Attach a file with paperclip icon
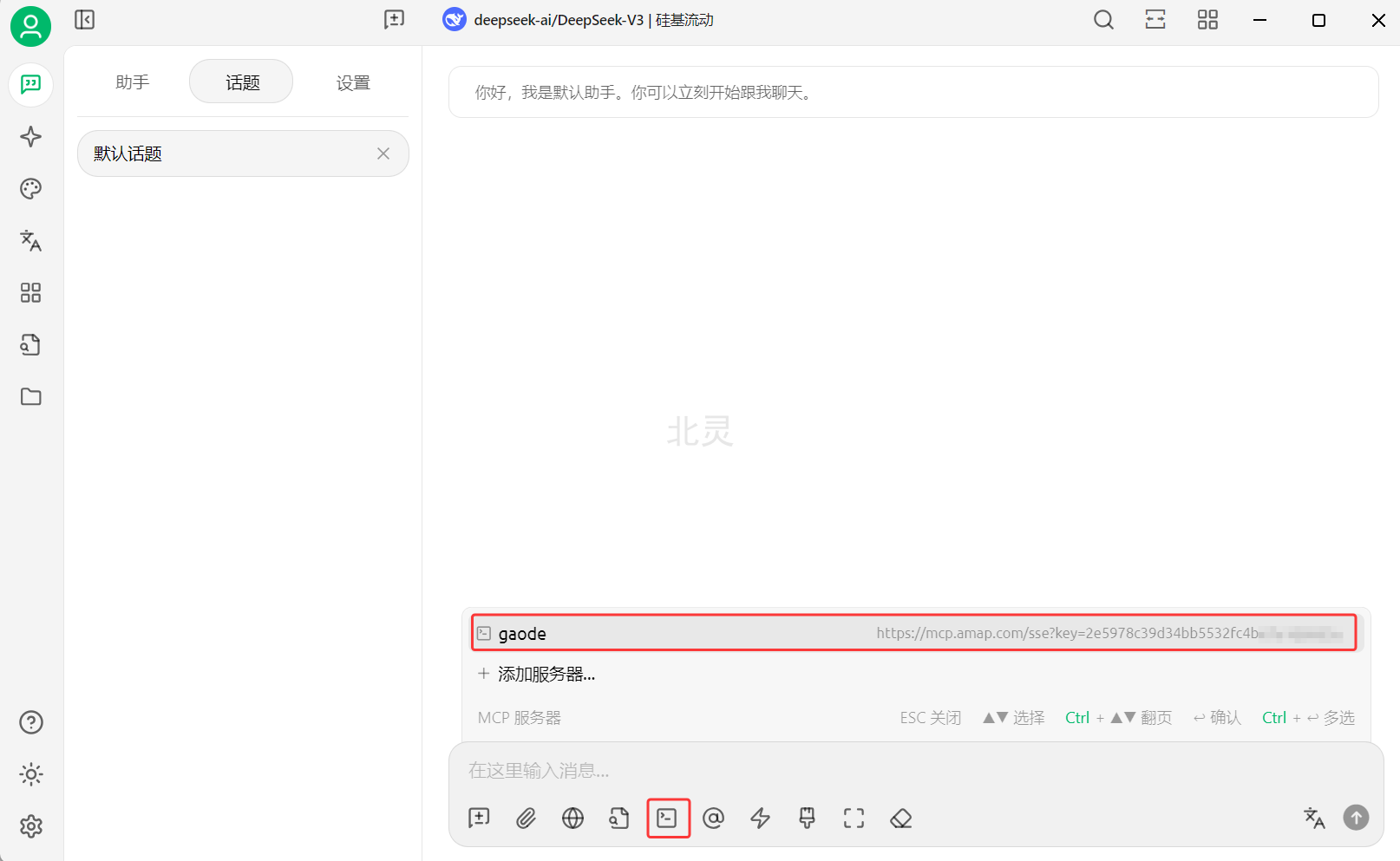This screenshot has height=861, width=1400. click(526, 818)
